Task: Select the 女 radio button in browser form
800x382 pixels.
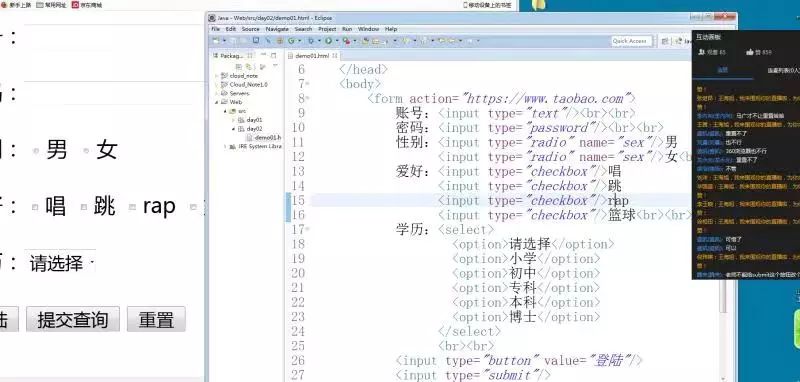Action: pyautogui.click(x=86, y=151)
